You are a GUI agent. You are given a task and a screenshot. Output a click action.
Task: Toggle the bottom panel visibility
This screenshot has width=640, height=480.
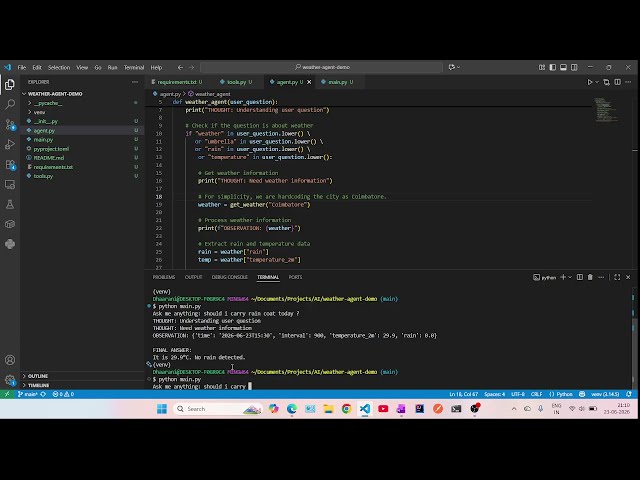click(563, 67)
